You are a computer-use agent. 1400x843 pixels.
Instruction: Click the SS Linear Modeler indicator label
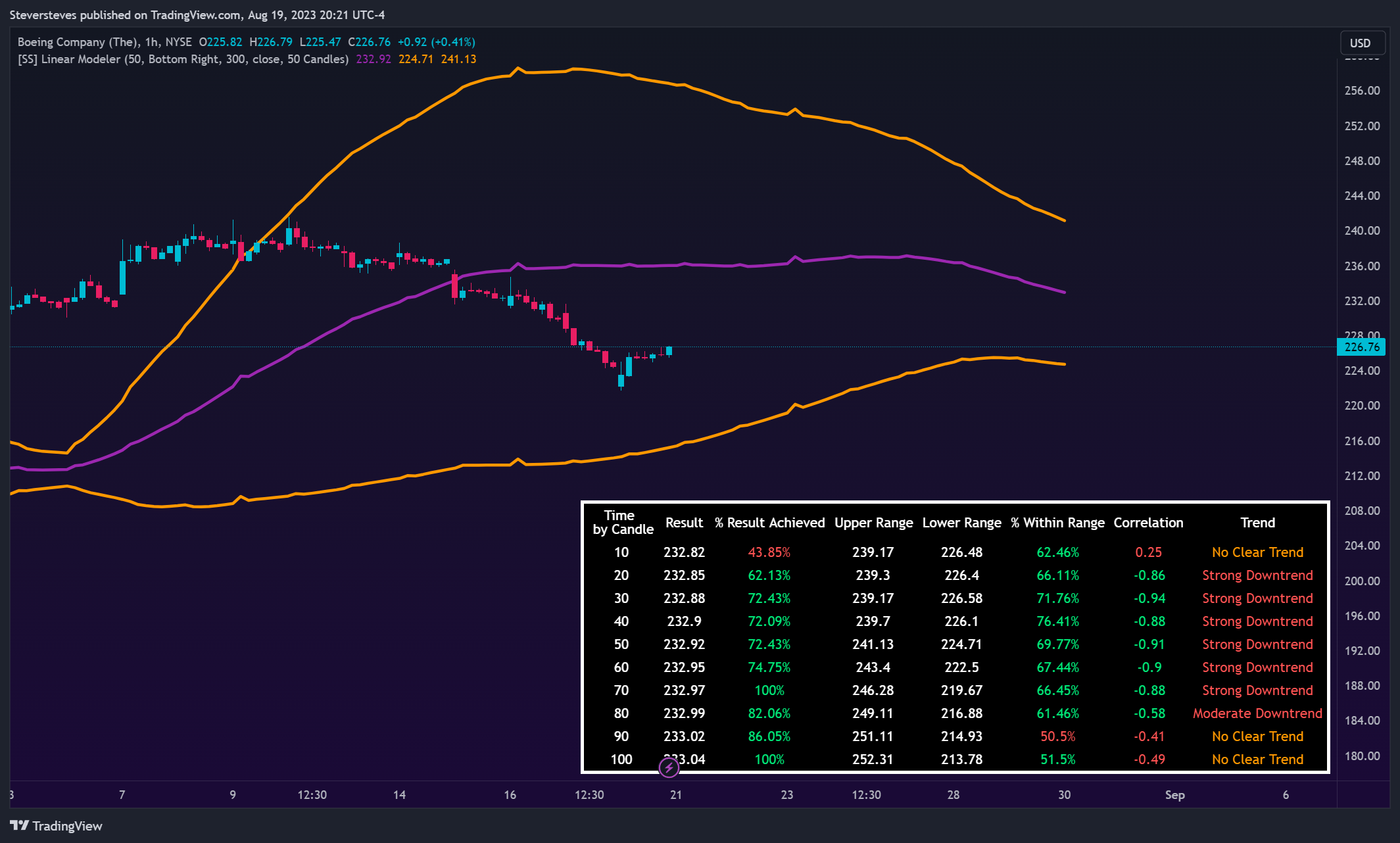tap(183, 59)
